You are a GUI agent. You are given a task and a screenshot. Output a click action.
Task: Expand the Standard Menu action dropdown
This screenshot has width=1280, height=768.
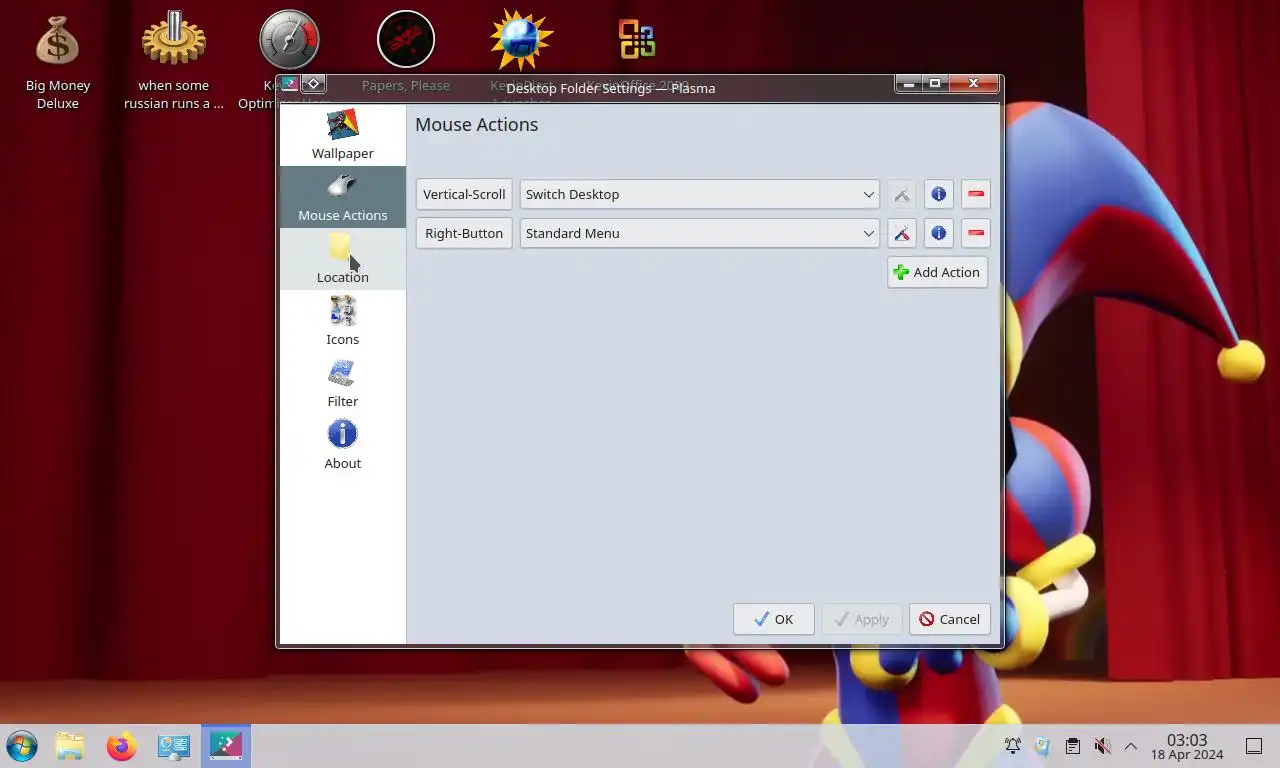(699, 233)
